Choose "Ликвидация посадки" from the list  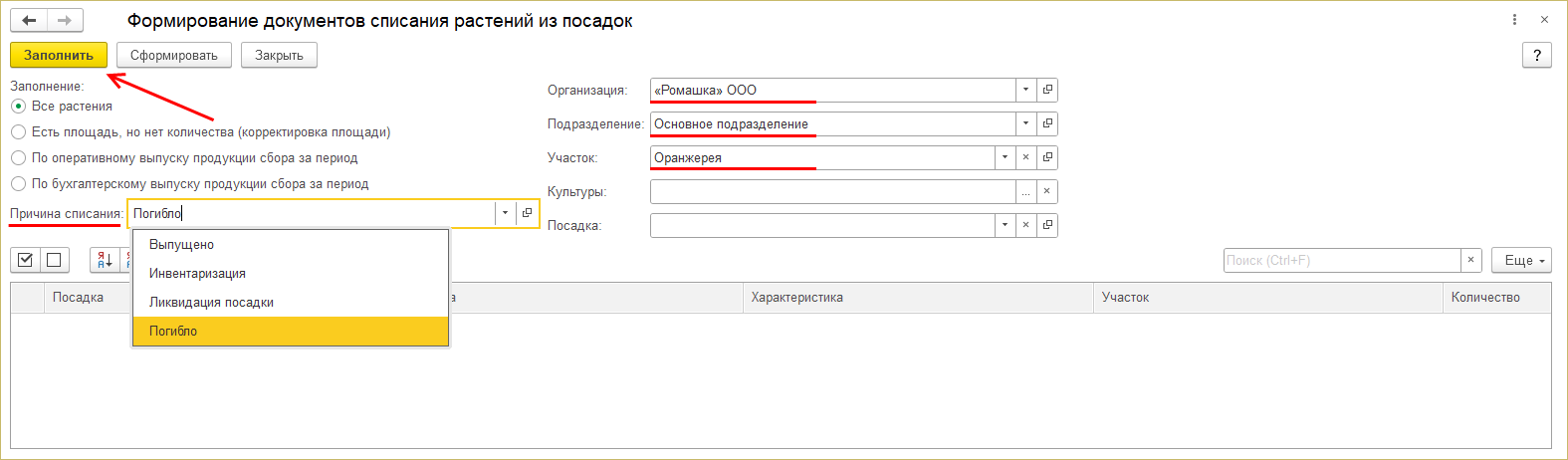pos(211,302)
